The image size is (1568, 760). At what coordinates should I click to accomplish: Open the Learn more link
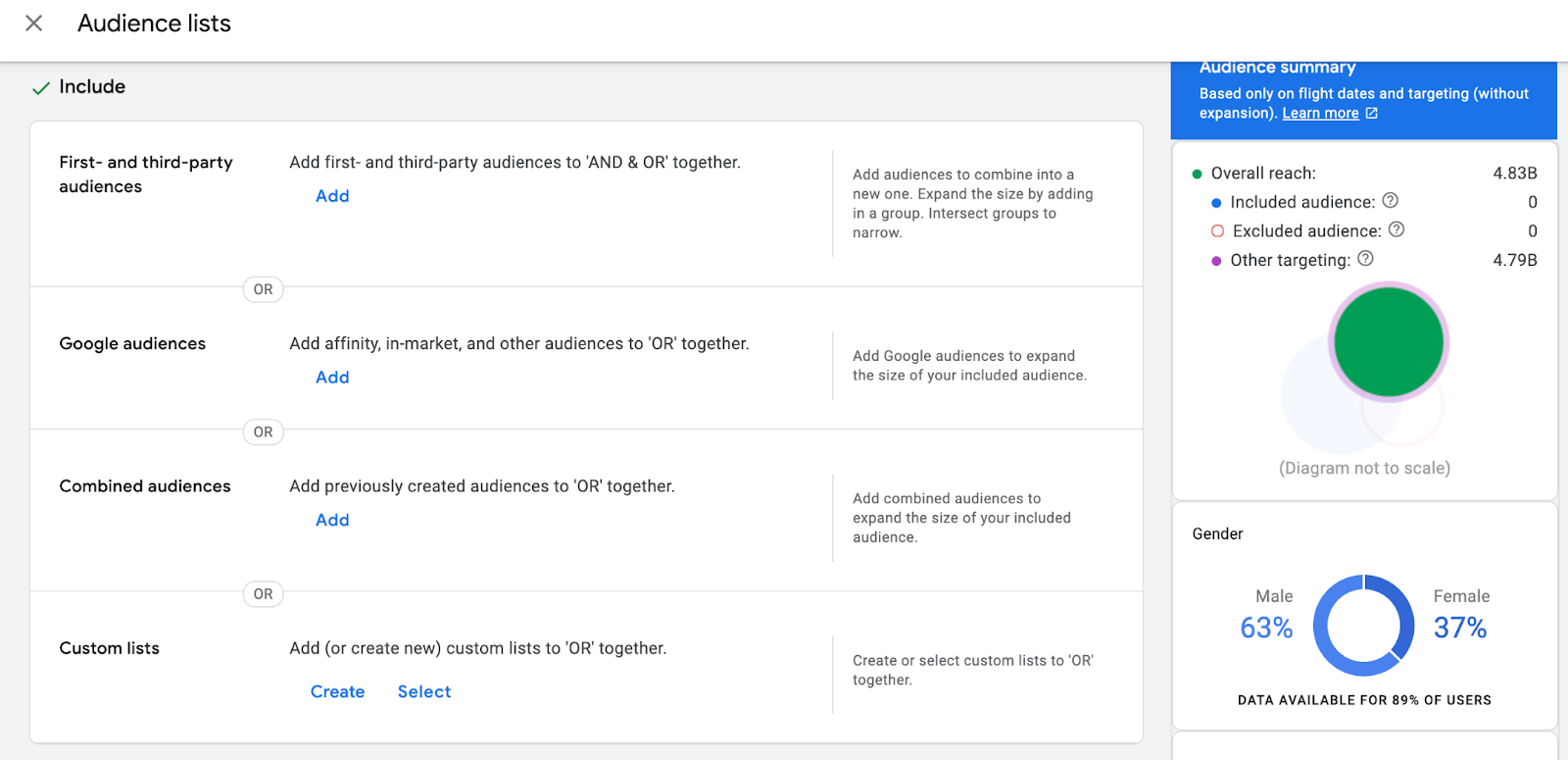pyautogui.click(x=1320, y=113)
